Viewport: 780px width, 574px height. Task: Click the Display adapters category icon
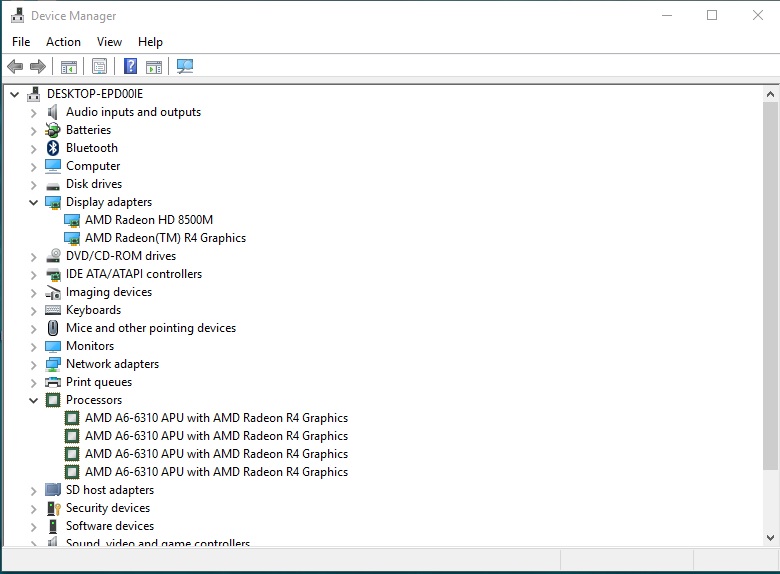point(53,202)
